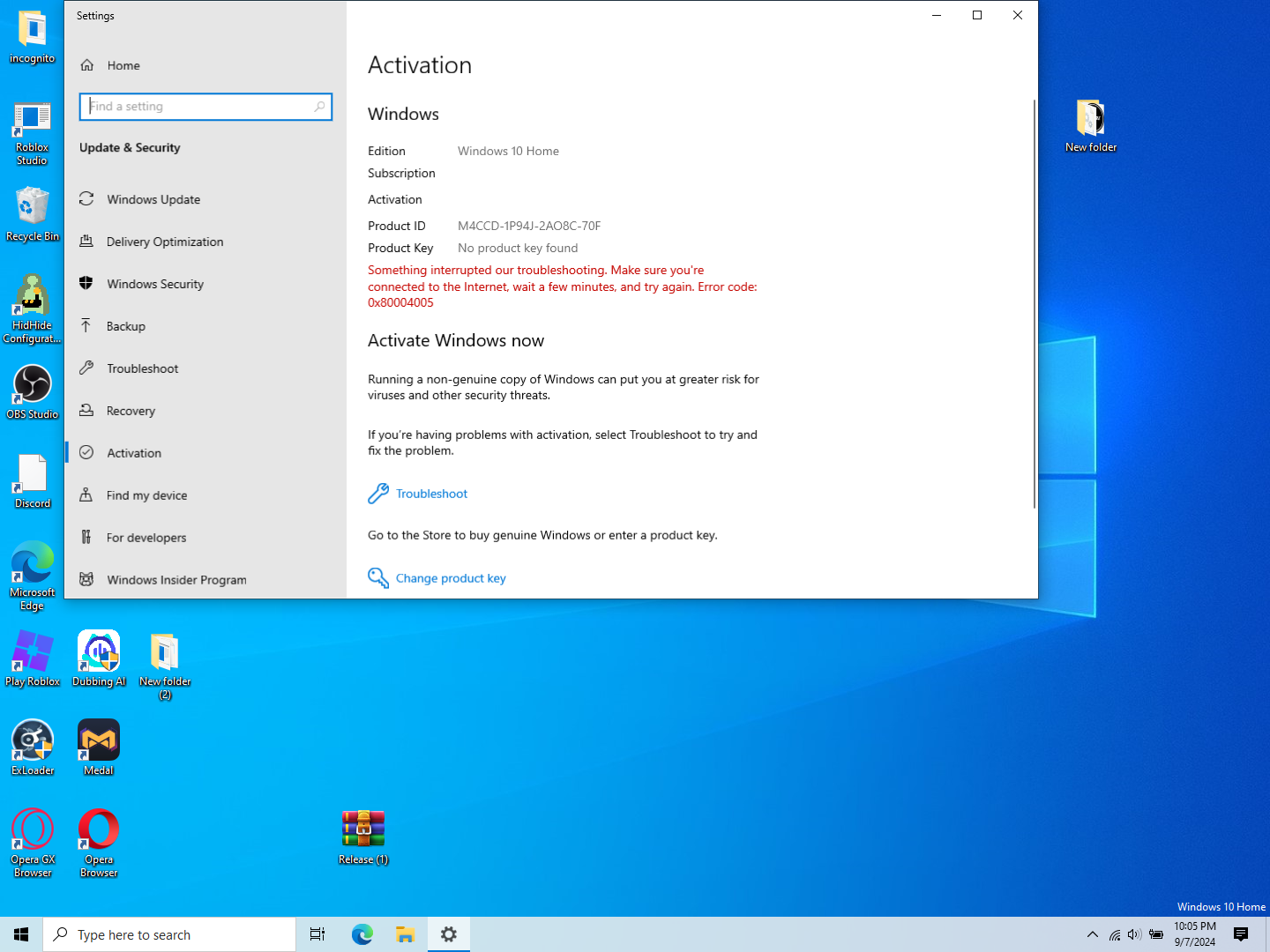
Task: Go to Recovery settings
Action: click(x=131, y=411)
